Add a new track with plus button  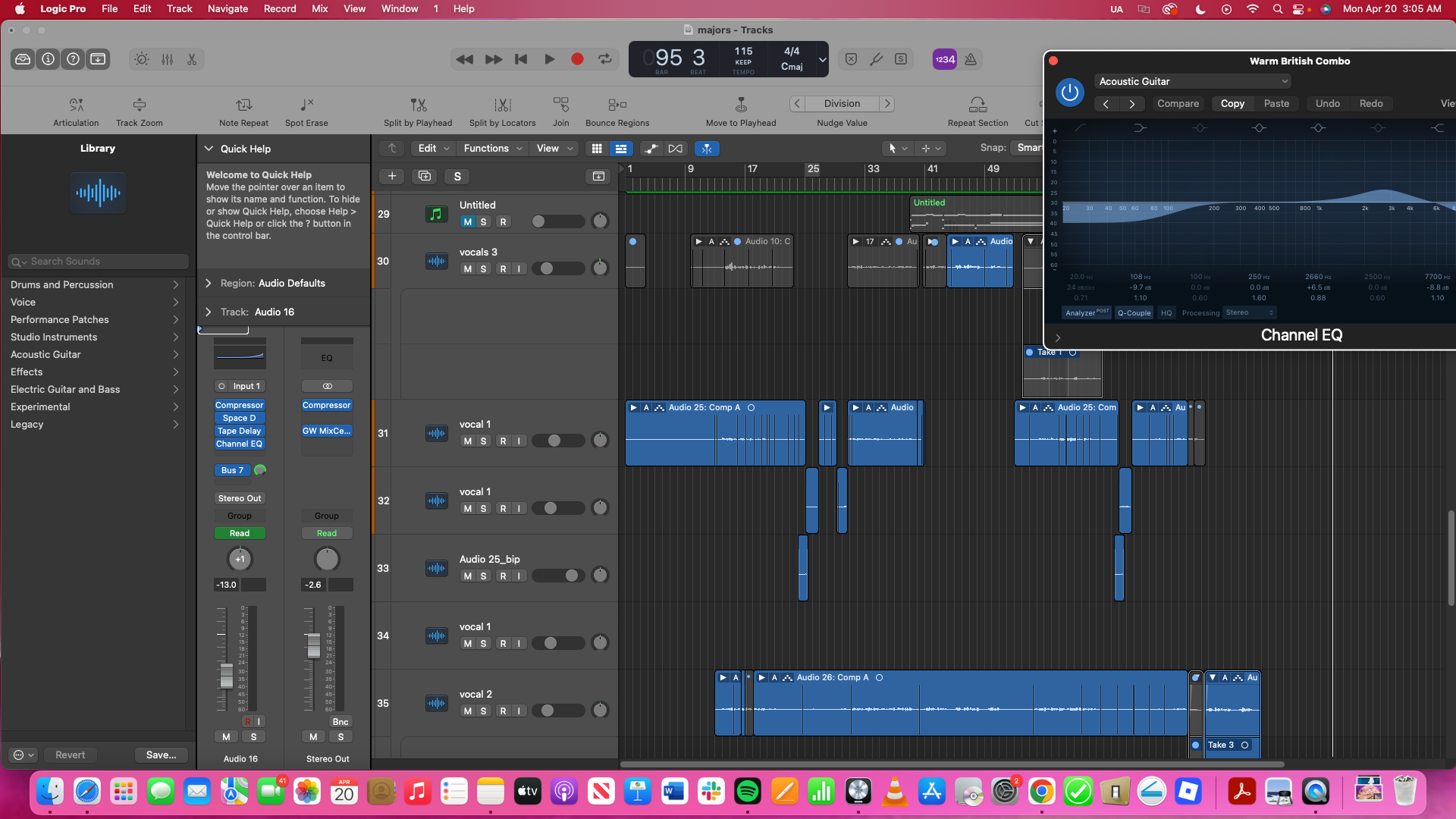(x=392, y=177)
